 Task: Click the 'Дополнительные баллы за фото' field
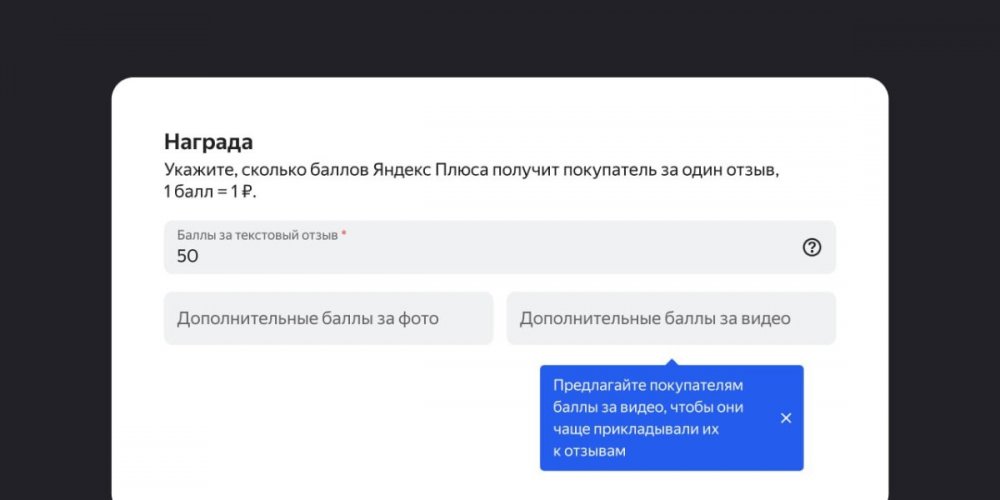click(328, 319)
